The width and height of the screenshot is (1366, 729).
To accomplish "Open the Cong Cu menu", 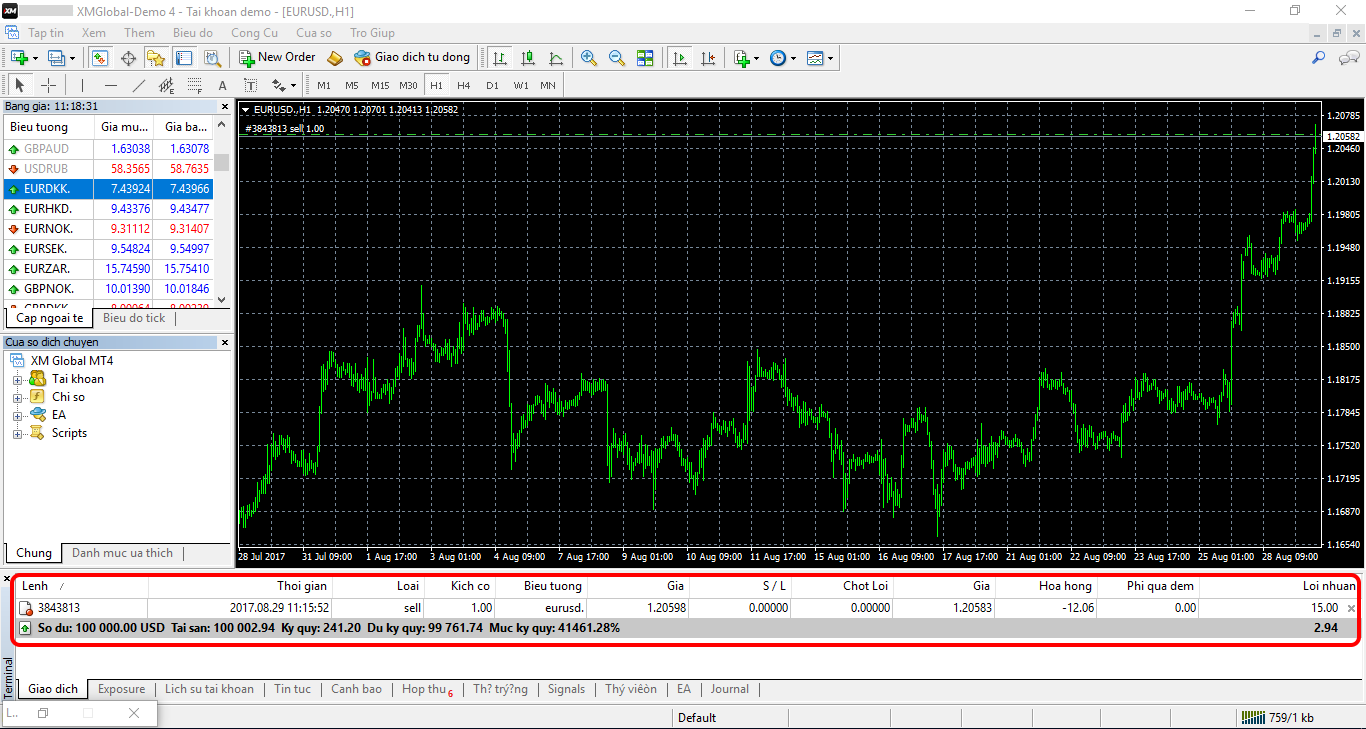I will [x=254, y=33].
